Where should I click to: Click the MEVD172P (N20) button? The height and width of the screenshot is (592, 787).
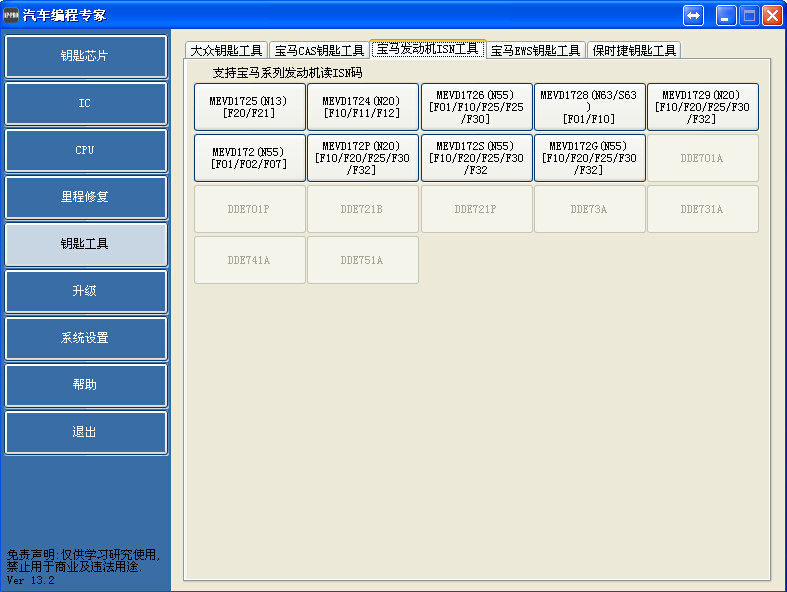tap(362, 158)
